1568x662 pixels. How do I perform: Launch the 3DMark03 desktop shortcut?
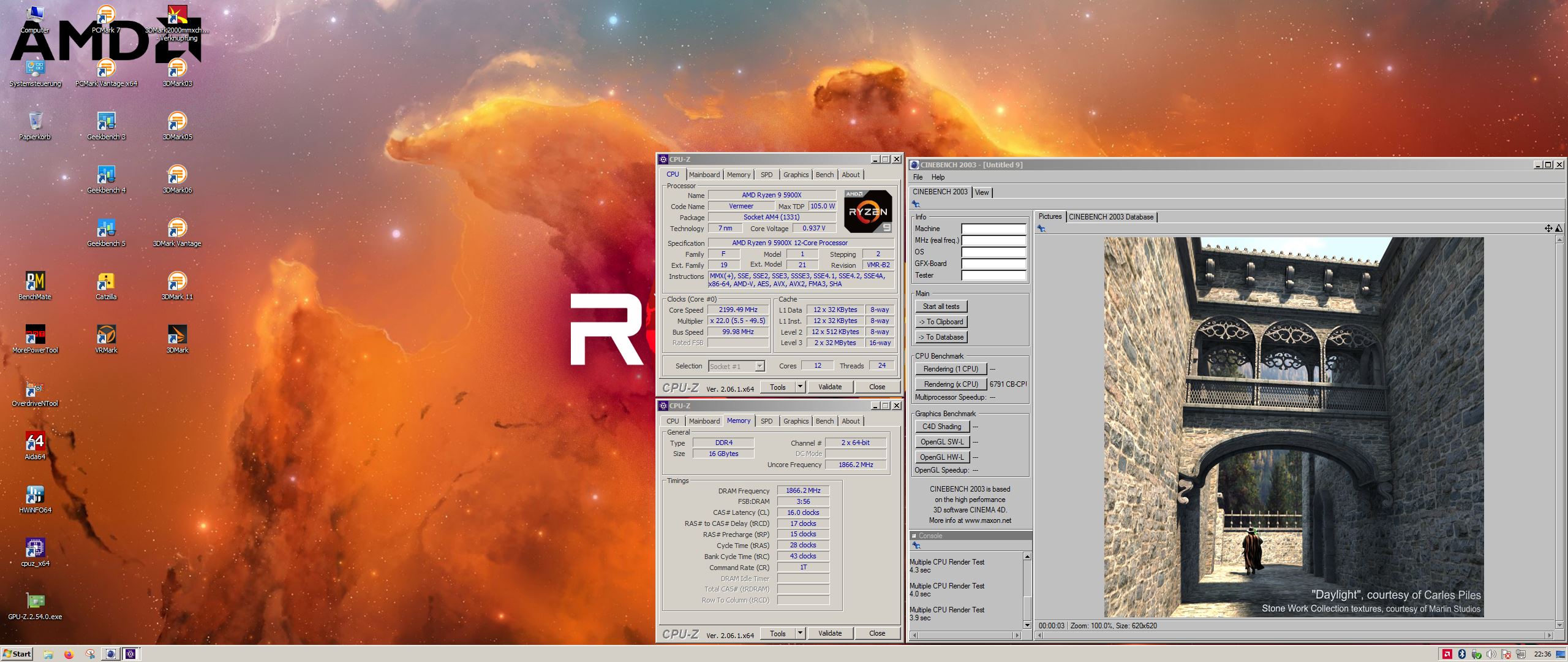pos(177,72)
